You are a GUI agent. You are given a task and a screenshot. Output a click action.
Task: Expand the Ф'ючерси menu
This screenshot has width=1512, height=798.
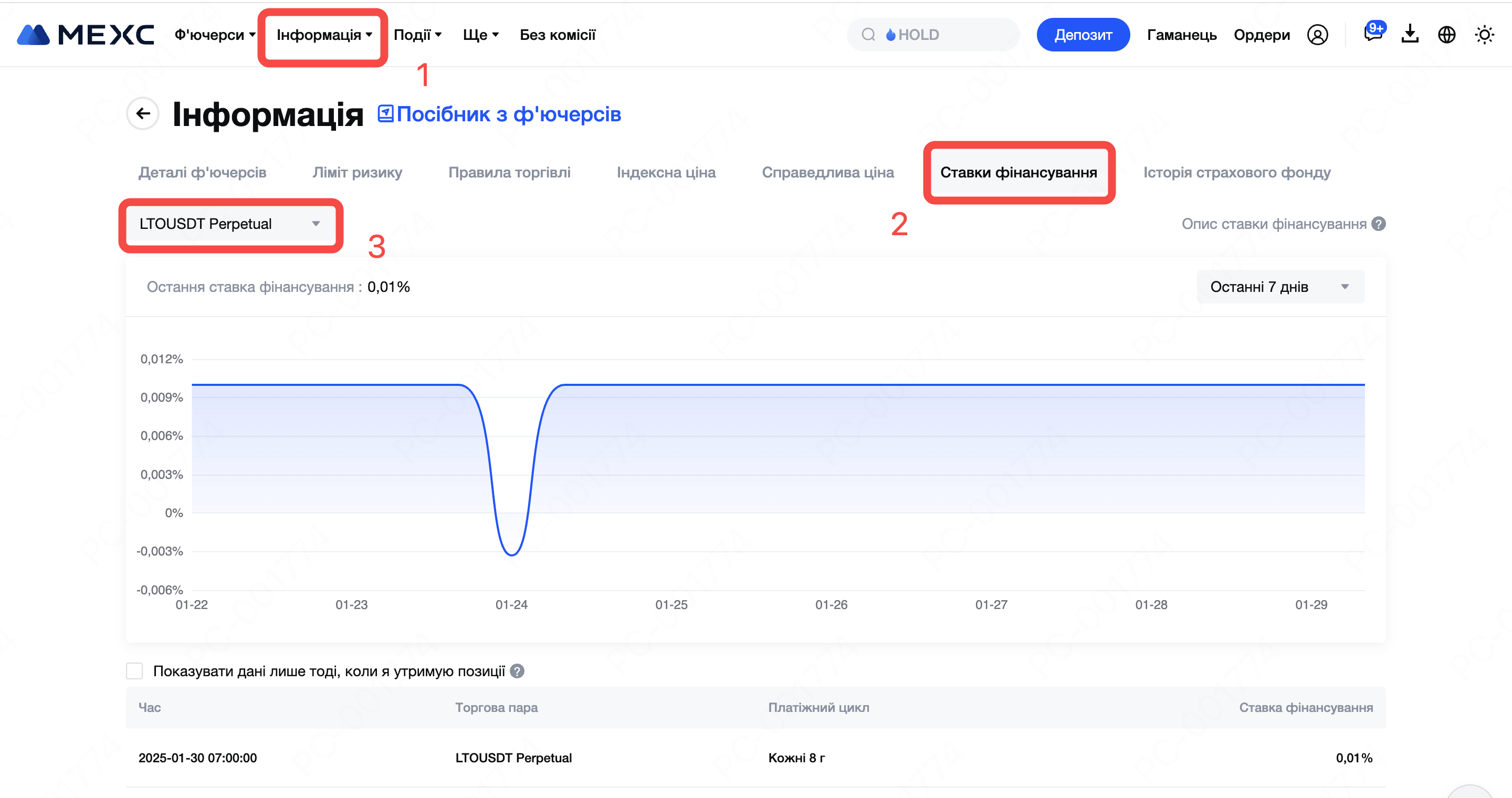(x=214, y=35)
